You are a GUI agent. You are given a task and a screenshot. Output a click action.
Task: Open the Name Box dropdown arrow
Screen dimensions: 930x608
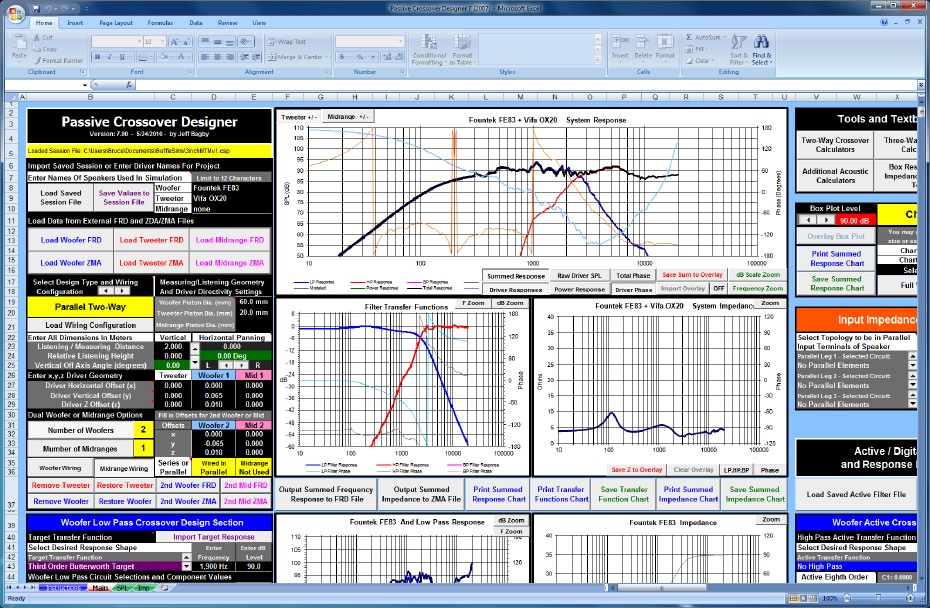pos(85,85)
